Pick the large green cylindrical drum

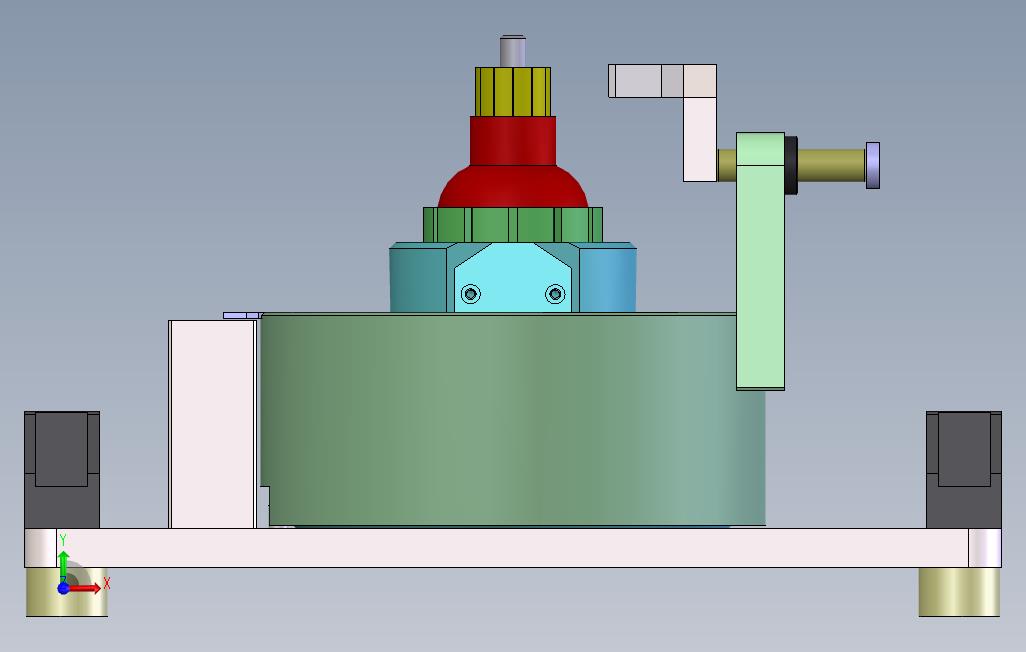pos(513,419)
